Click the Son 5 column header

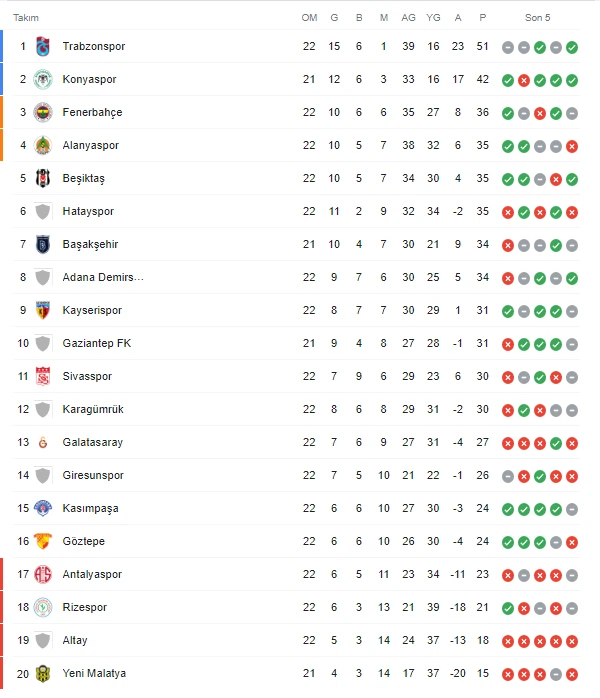pyautogui.click(x=538, y=18)
